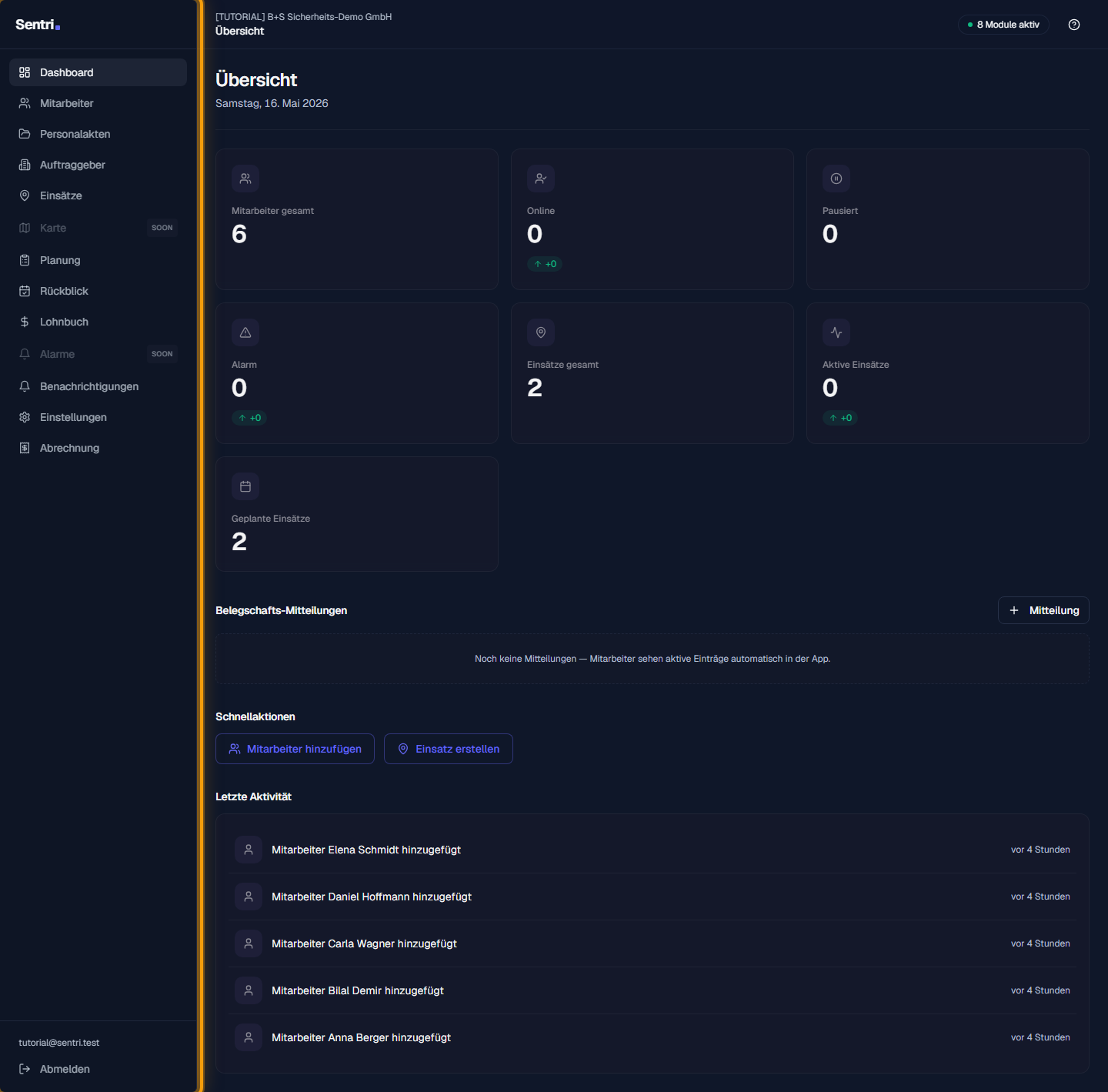Click the Abmelden logout icon
1108x1092 pixels.
[x=25, y=1069]
